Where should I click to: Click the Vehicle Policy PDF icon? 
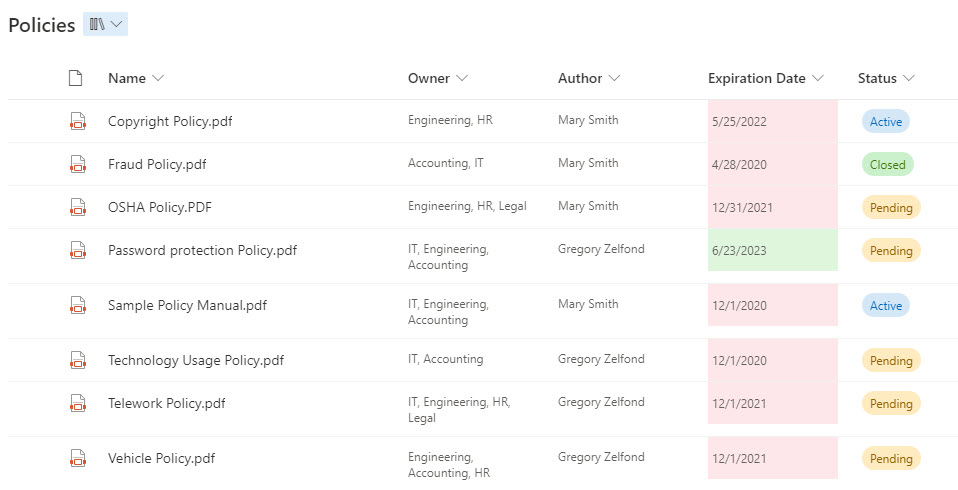coord(77,458)
